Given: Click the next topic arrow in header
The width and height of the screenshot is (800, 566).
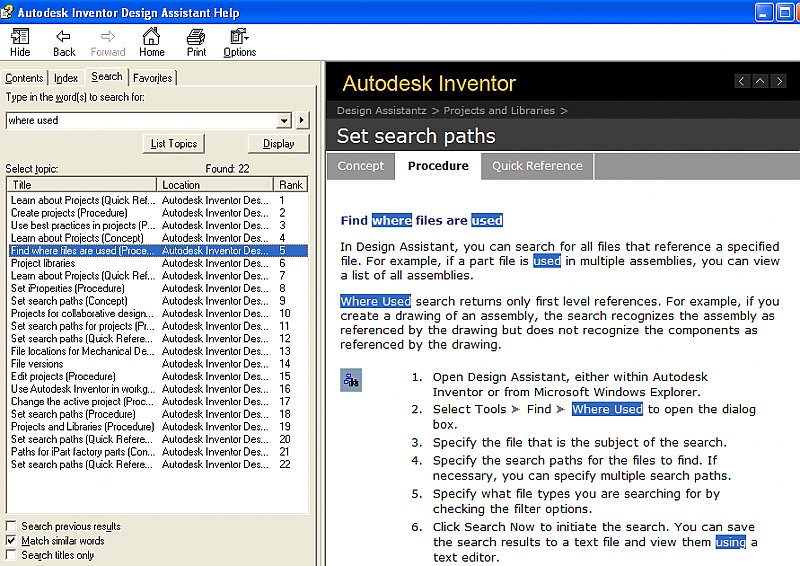Looking at the screenshot, I should [779, 81].
